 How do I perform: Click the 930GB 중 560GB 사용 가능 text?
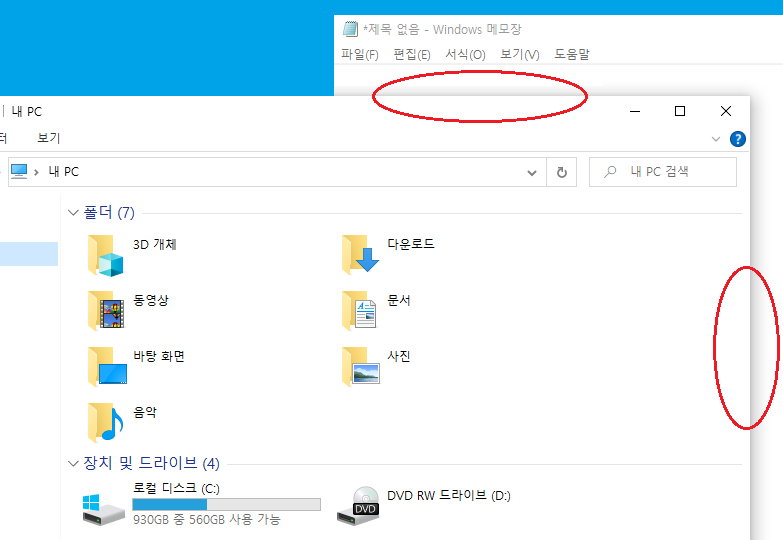coord(207,520)
